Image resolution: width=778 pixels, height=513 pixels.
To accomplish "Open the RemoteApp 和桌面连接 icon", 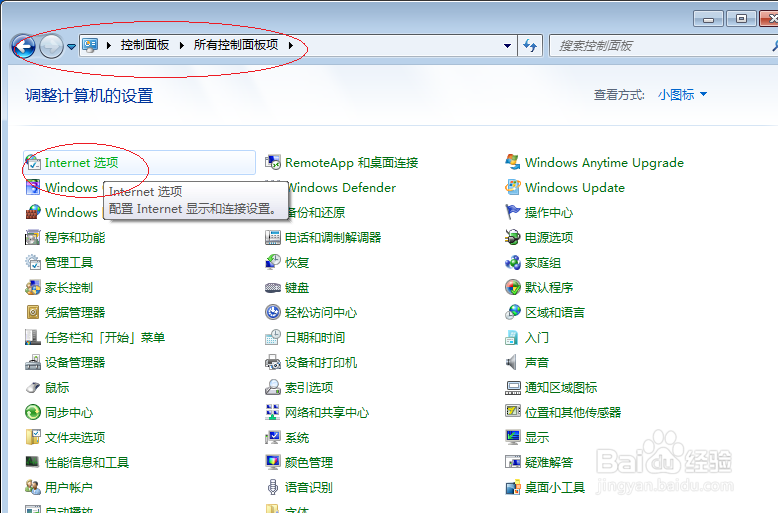I will (x=273, y=162).
